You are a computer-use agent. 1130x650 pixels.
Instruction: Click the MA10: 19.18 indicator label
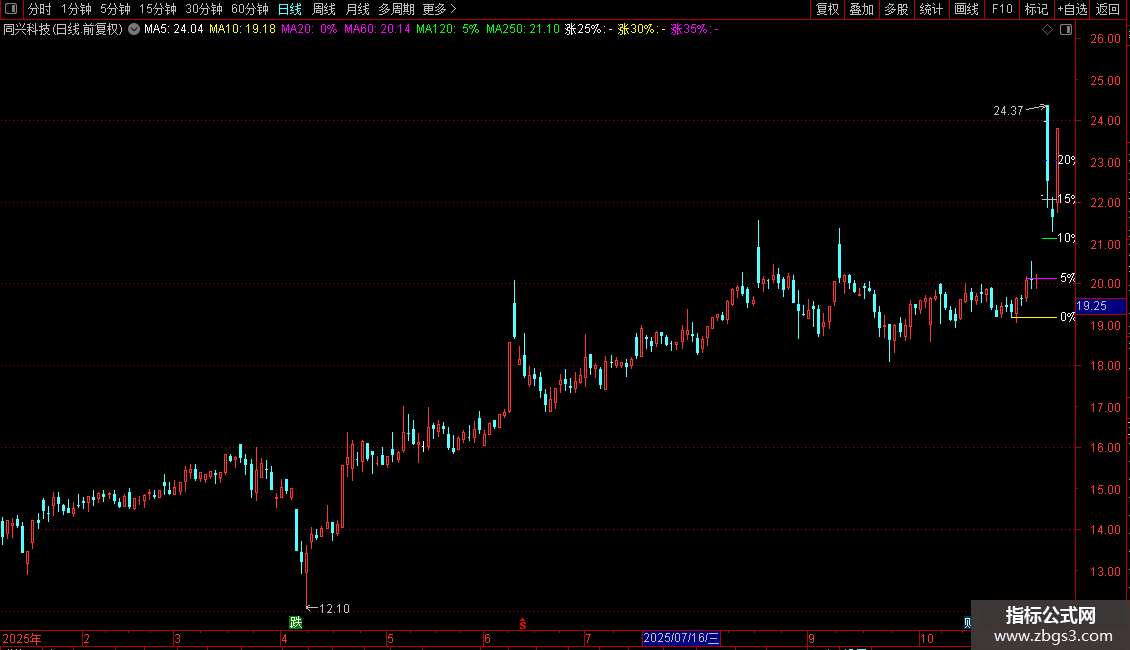242,30
